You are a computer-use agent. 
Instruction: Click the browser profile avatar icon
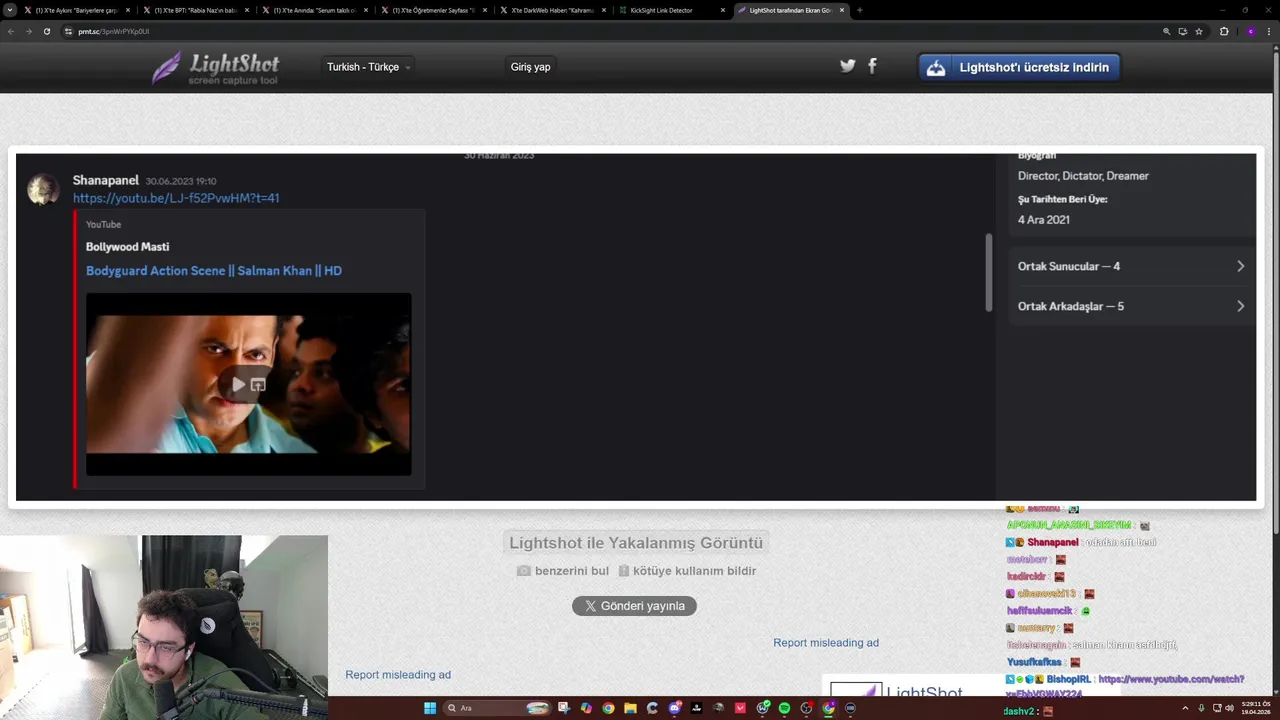tap(1251, 31)
